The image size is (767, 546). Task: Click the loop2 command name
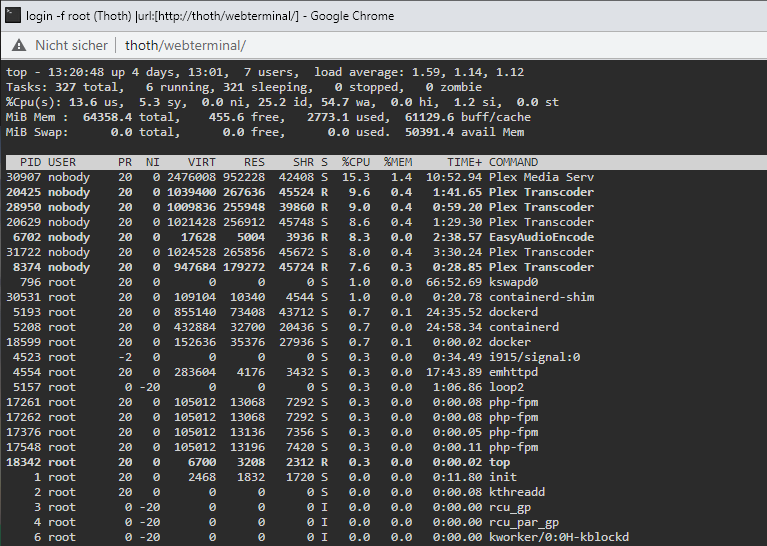pos(507,387)
